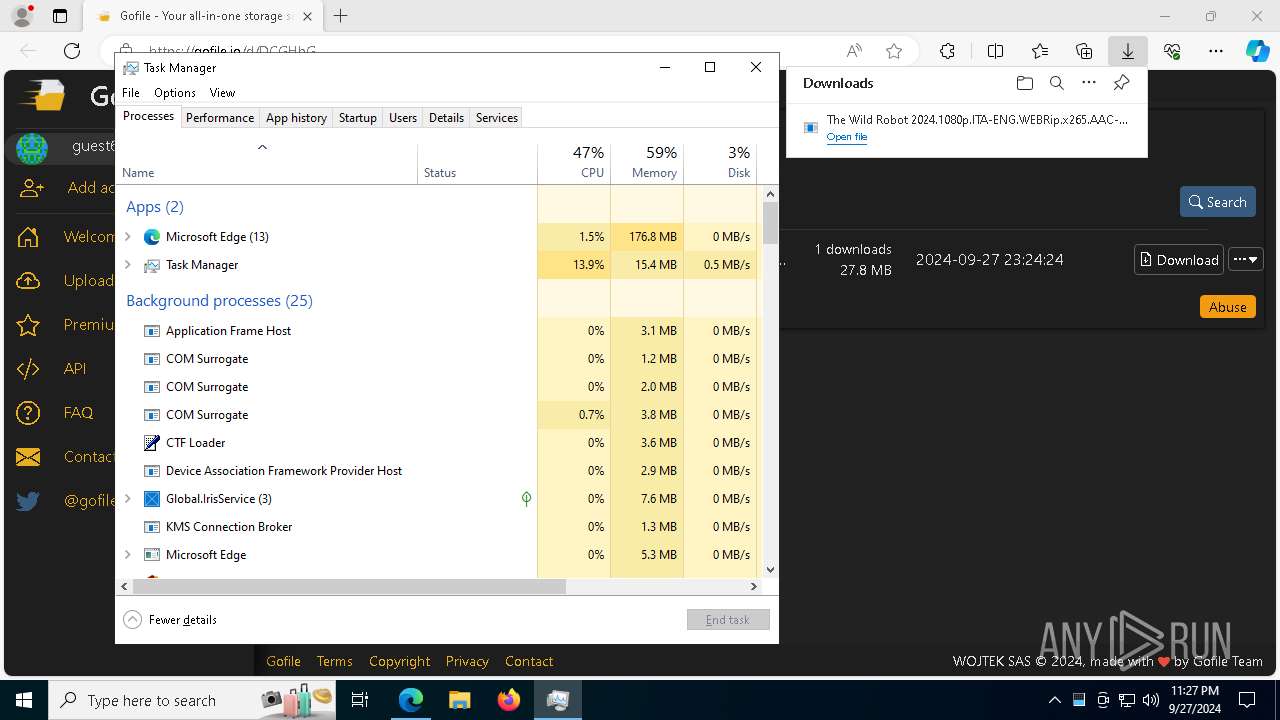
Task: Switch to Startup tab
Action: coord(357,118)
